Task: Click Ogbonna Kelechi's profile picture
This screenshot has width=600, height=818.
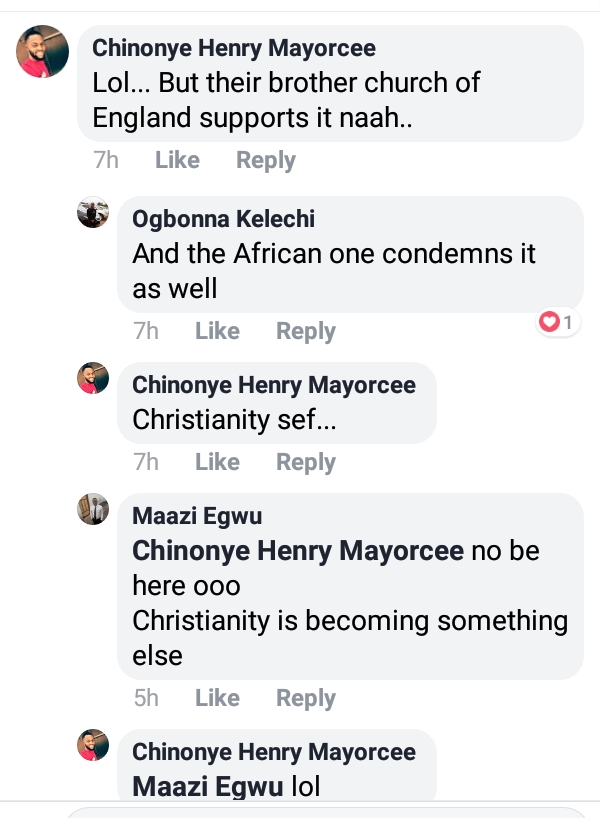Action: coord(93,214)
